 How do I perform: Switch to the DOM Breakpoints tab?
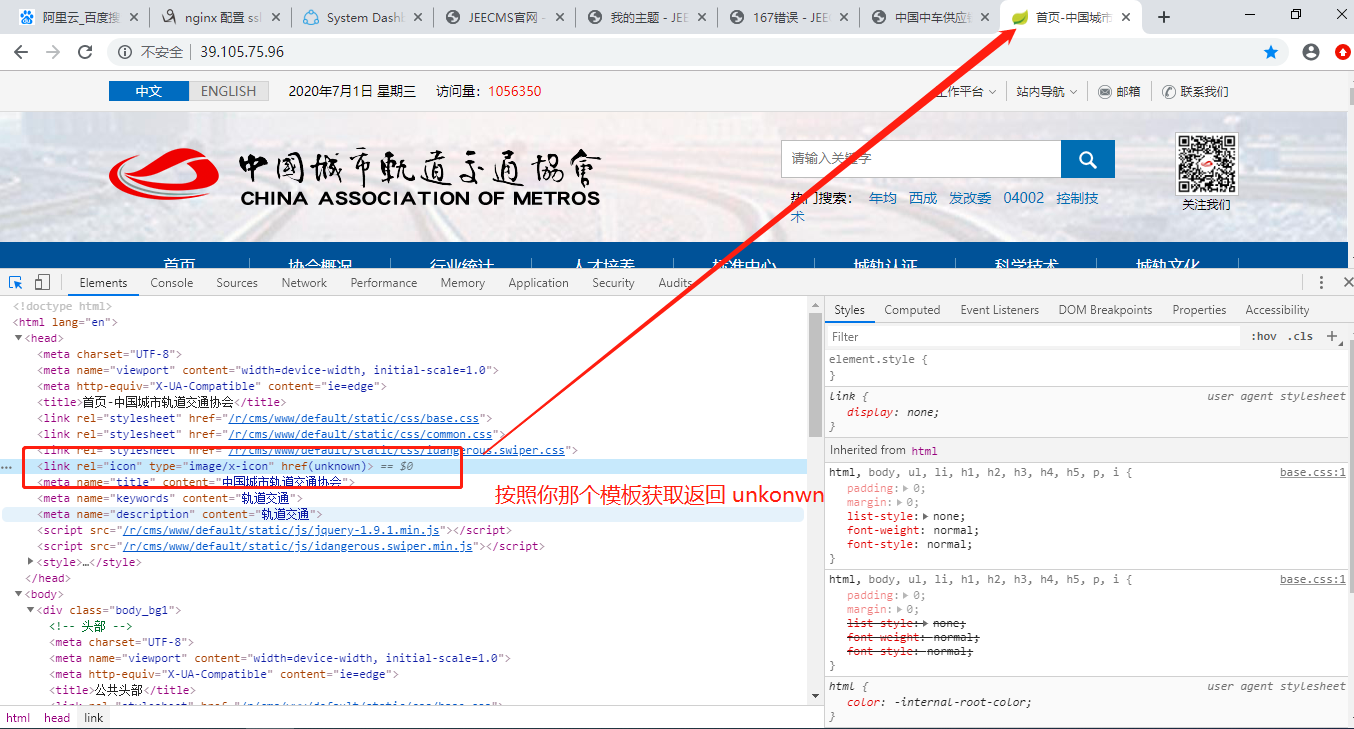click(1105, 310)
